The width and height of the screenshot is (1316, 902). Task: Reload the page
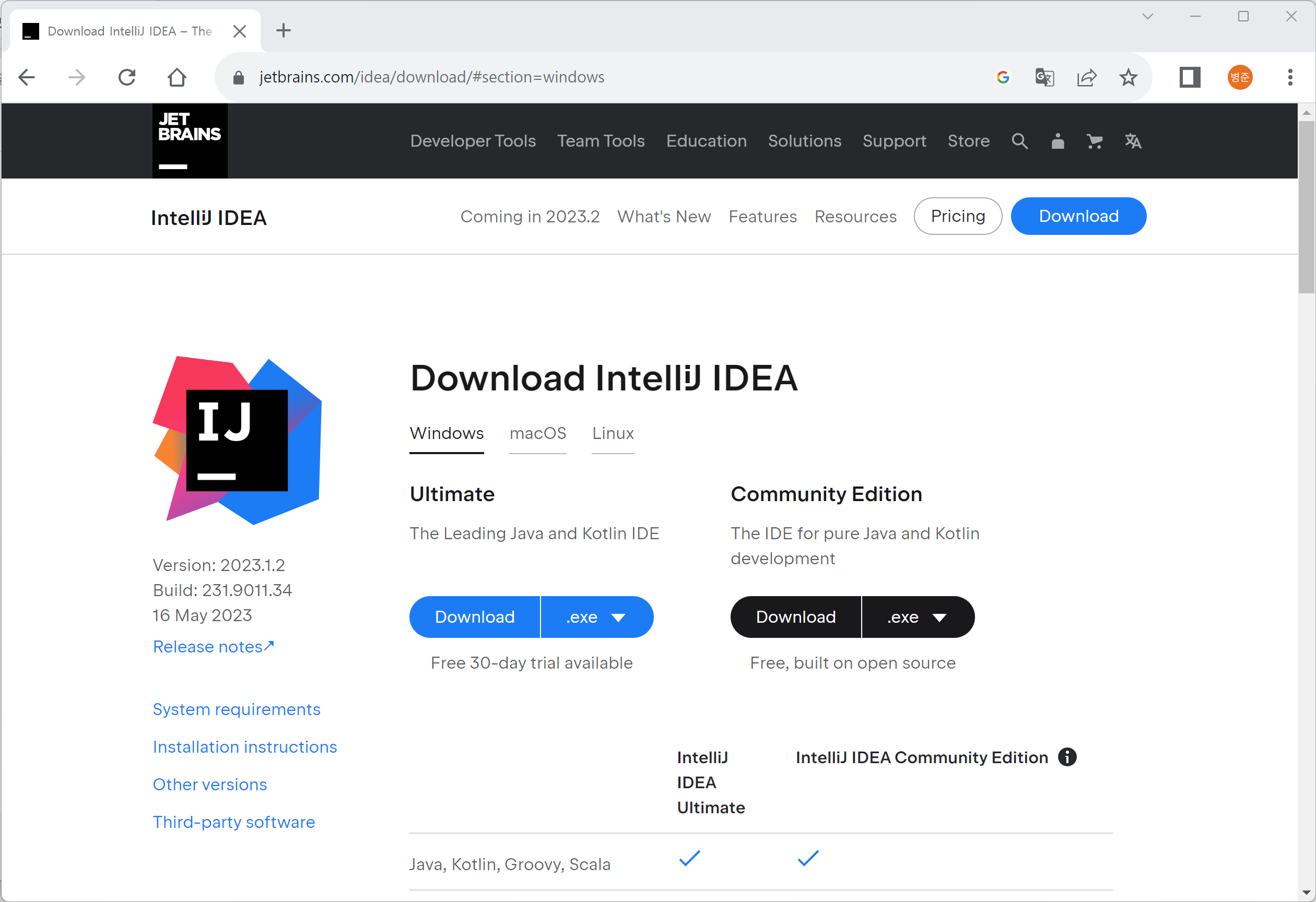[127, 78]
